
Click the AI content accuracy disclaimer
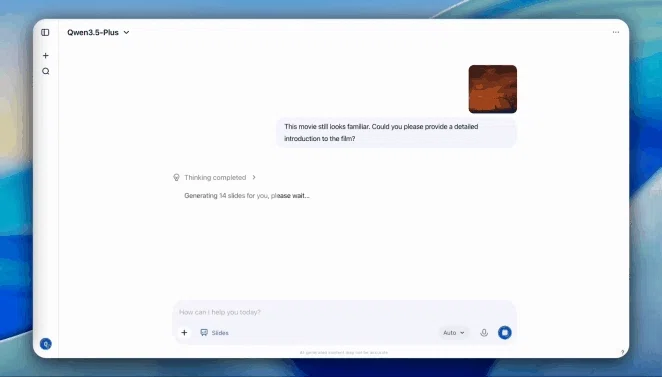[344, 353]
